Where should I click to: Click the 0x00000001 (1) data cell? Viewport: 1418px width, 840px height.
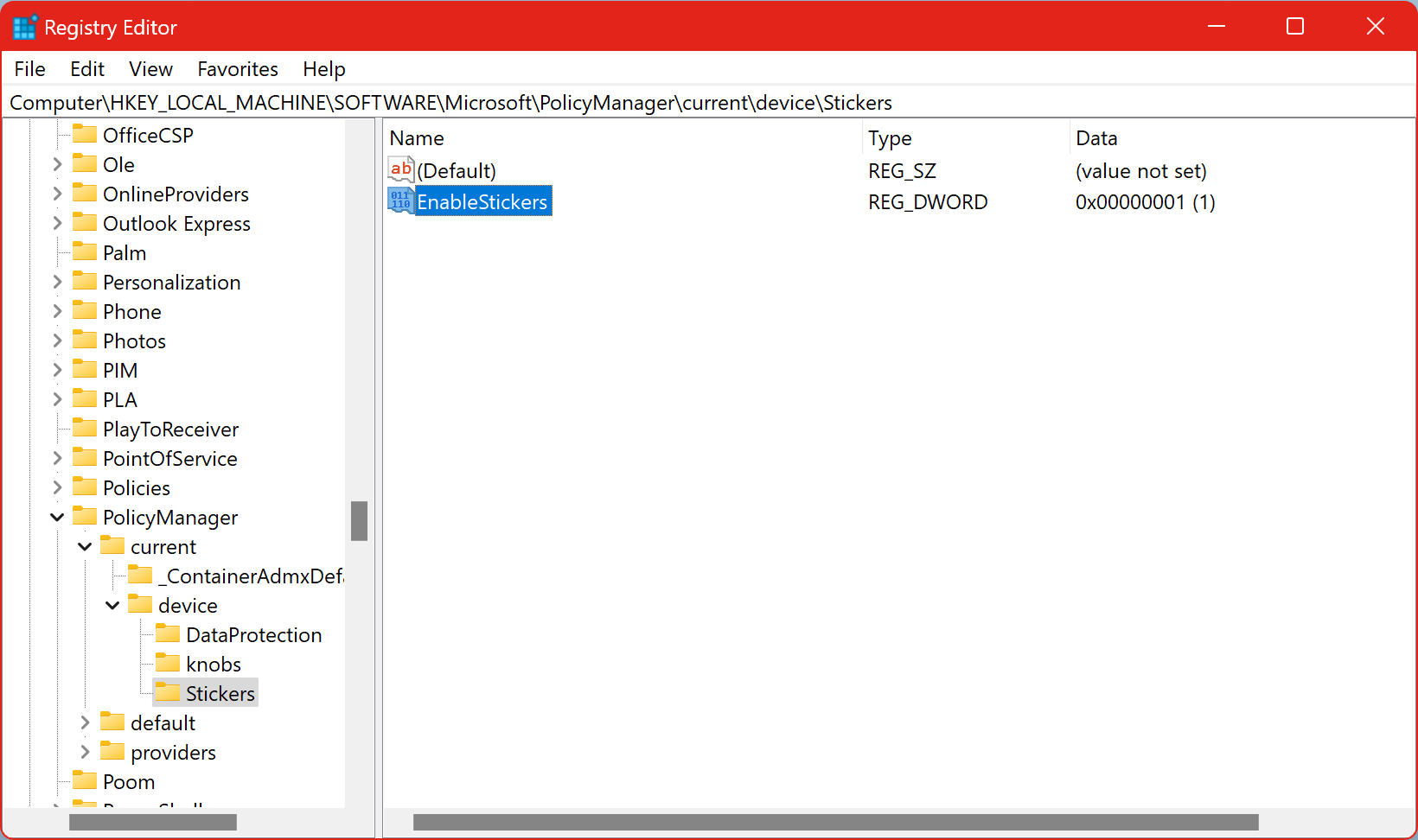(1146, 202)
